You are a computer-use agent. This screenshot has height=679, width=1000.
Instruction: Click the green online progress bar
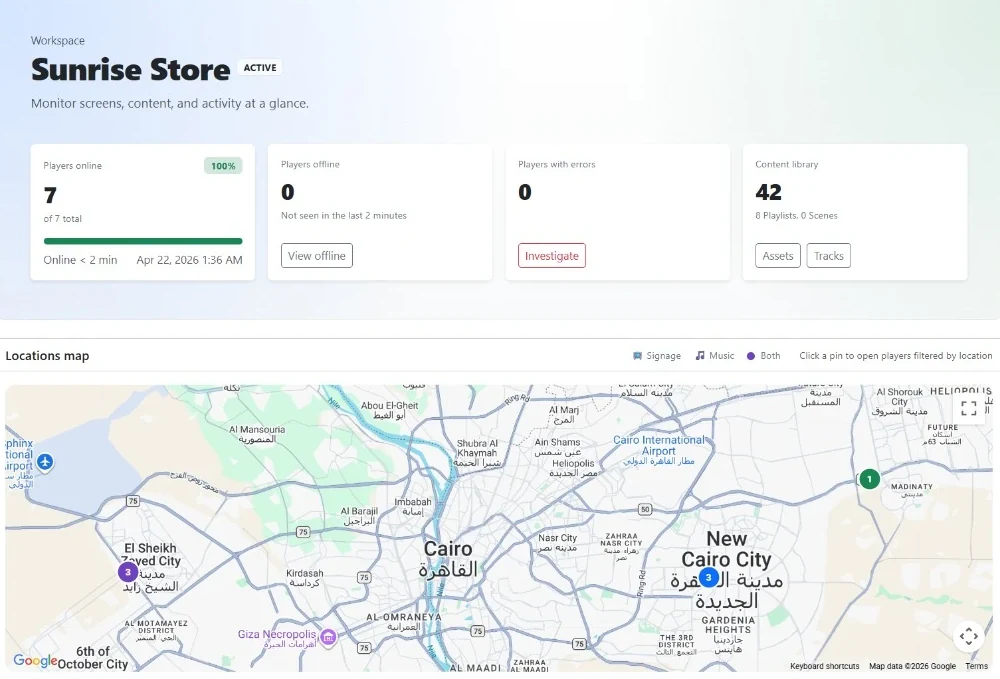pyautogui.click(x=142, y=241)
